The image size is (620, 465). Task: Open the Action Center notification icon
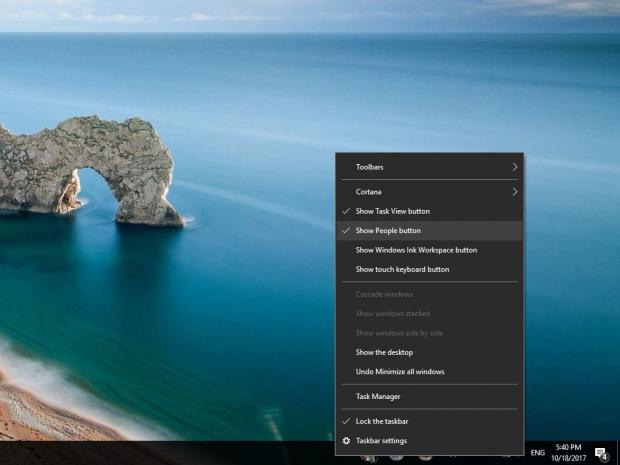click(602, 453)
